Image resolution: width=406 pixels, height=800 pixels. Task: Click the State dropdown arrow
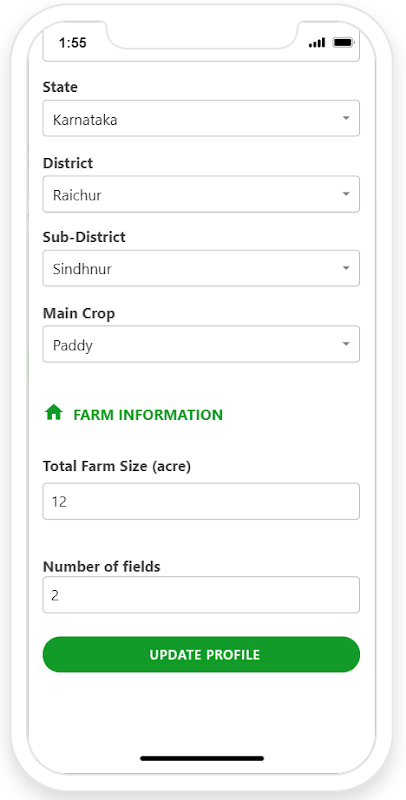click(346, 118)
